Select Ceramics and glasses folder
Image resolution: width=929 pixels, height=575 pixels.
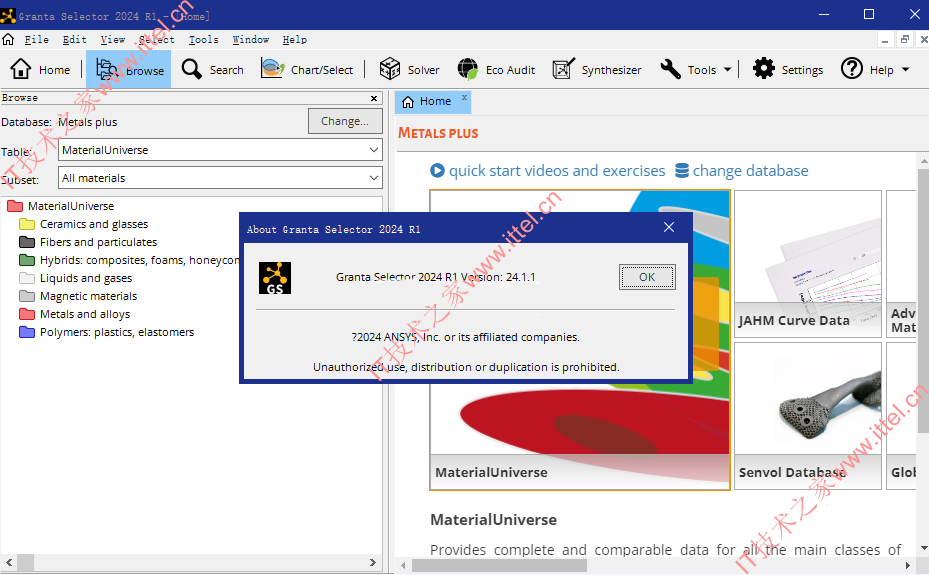[84, 224]
